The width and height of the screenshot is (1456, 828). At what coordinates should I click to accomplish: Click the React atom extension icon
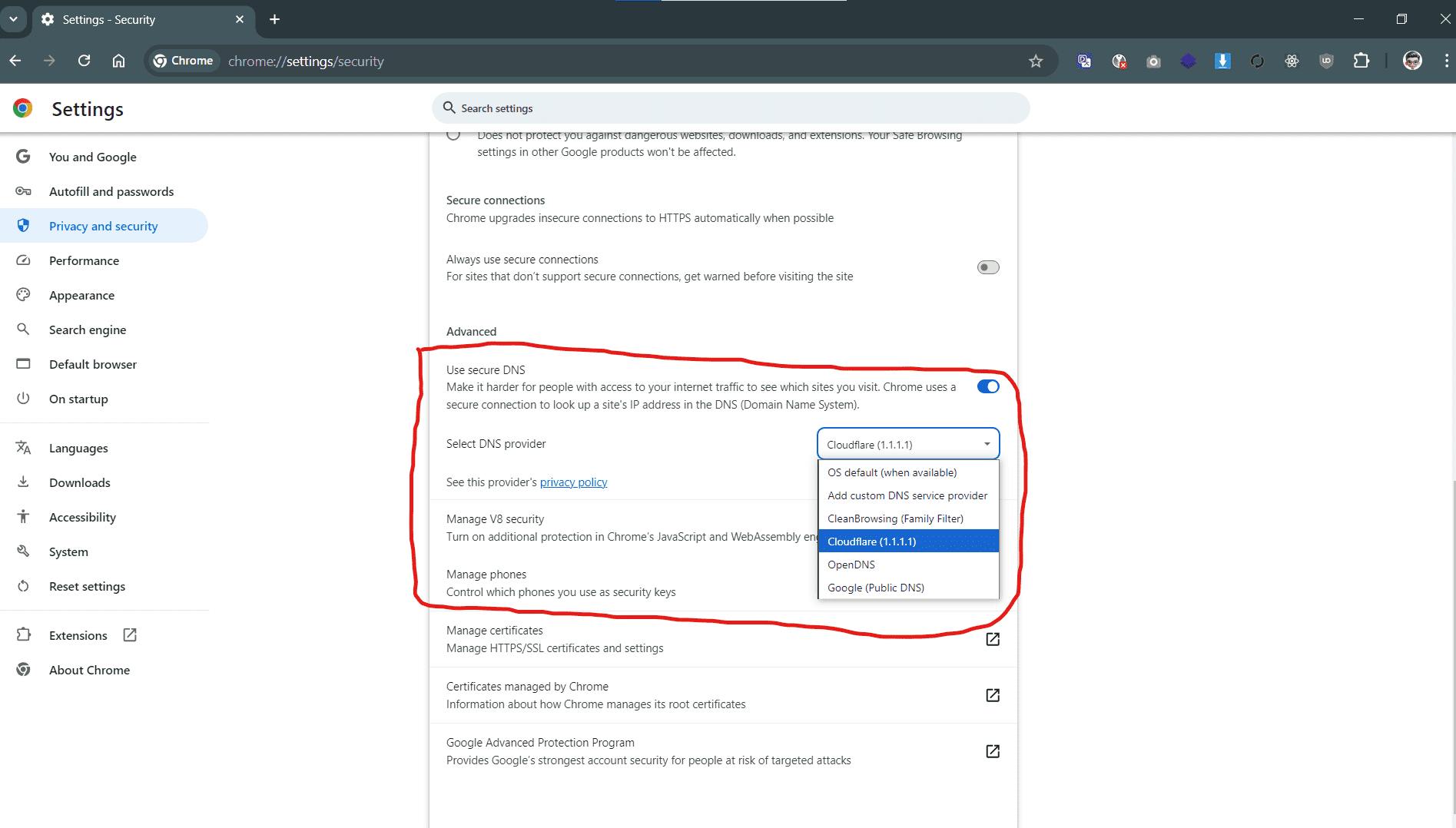[x=1292, y=61]
